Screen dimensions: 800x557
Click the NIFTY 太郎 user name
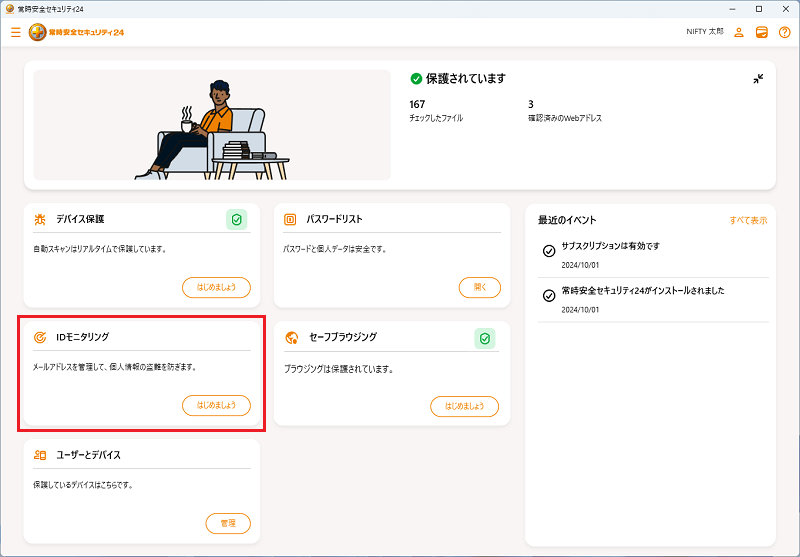tap(704, 32)
